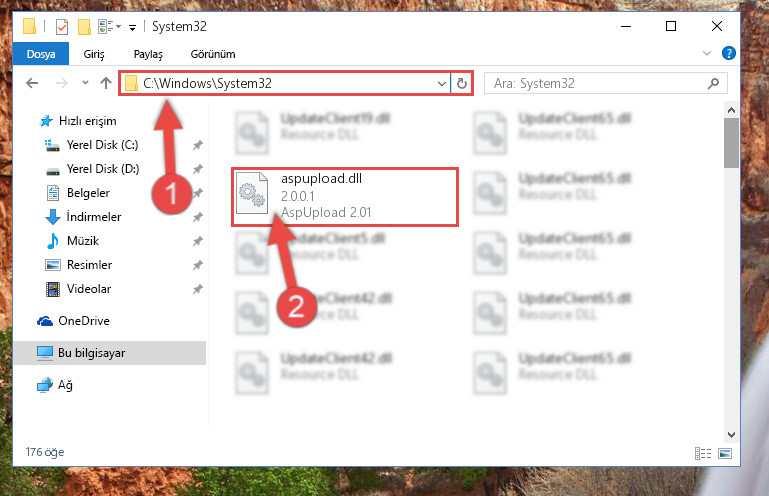
Task: Open recent locations dropdown arrow
Action: tap(85, 82)
